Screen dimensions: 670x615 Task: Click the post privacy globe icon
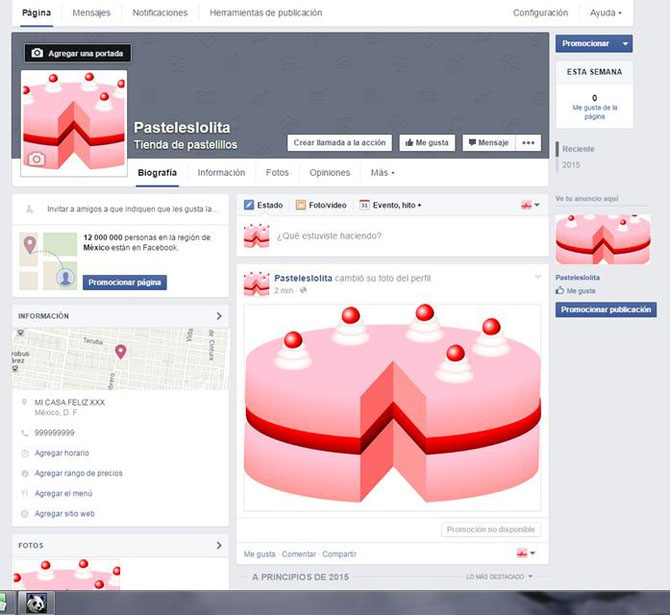303,291
